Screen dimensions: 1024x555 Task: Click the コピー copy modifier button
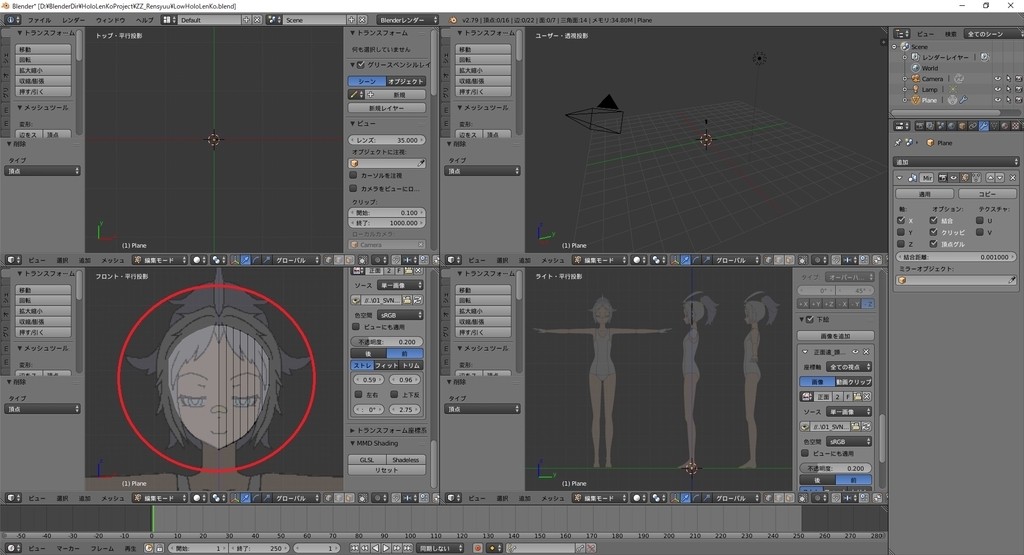[987, 194]
